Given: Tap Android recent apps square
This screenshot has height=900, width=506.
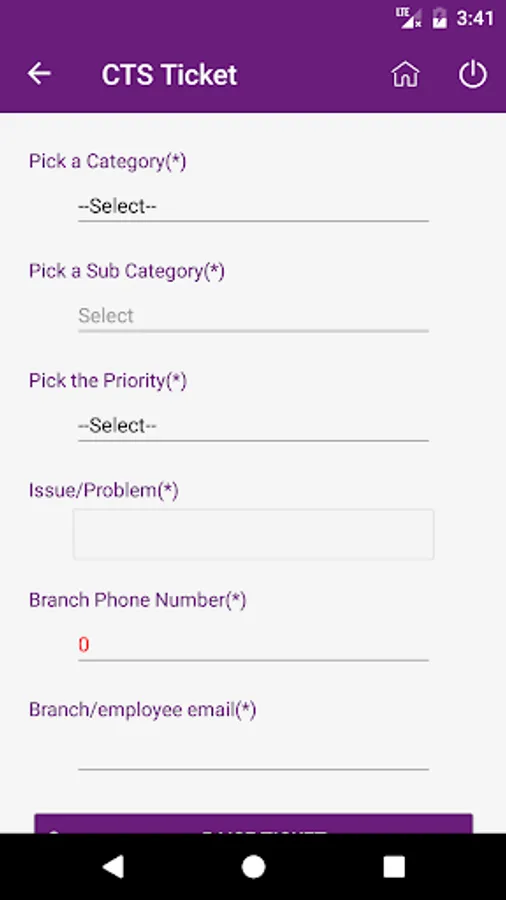Looking at the screenshot, I should click(394, 867).
